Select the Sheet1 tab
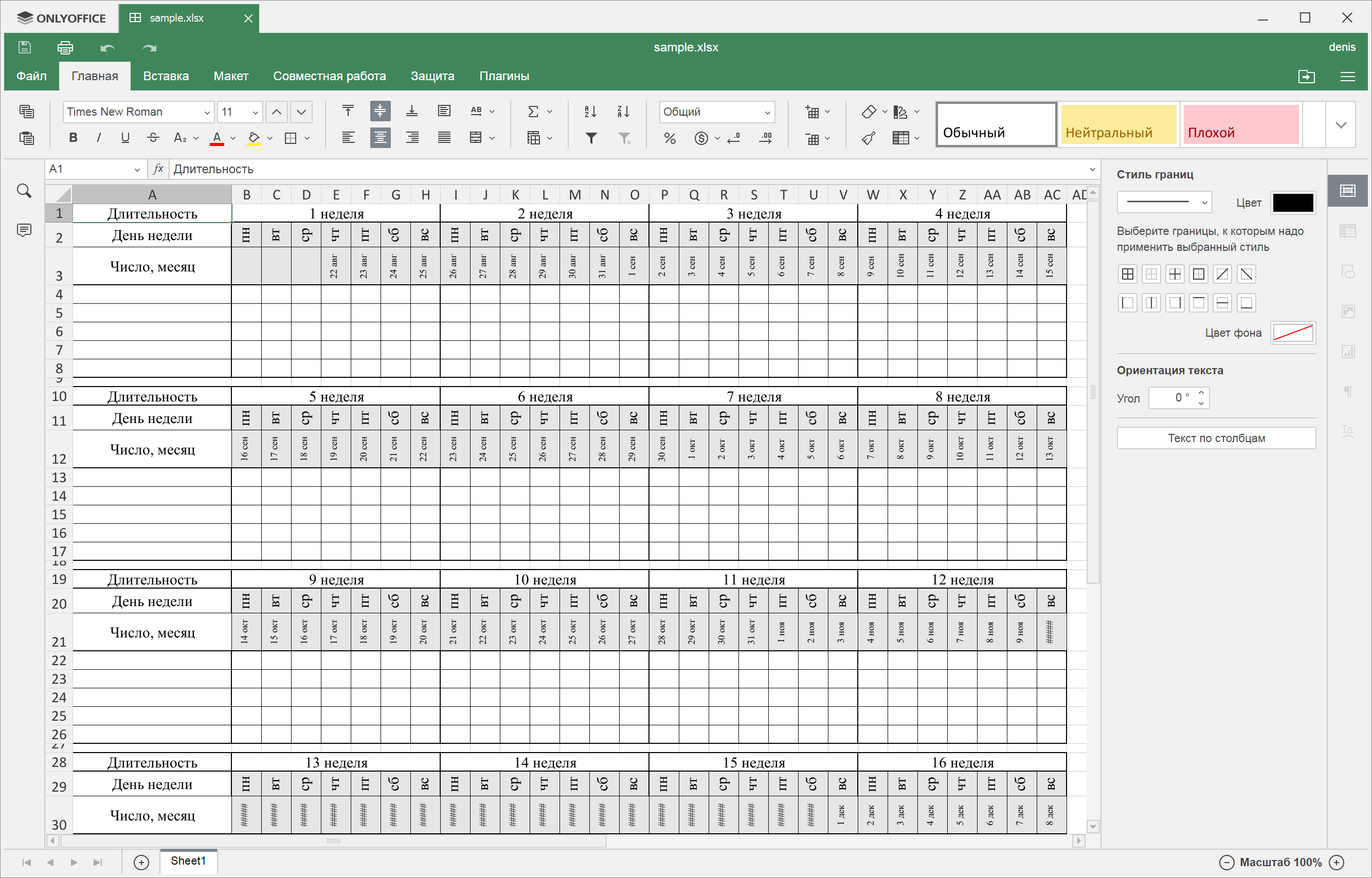 188,861
